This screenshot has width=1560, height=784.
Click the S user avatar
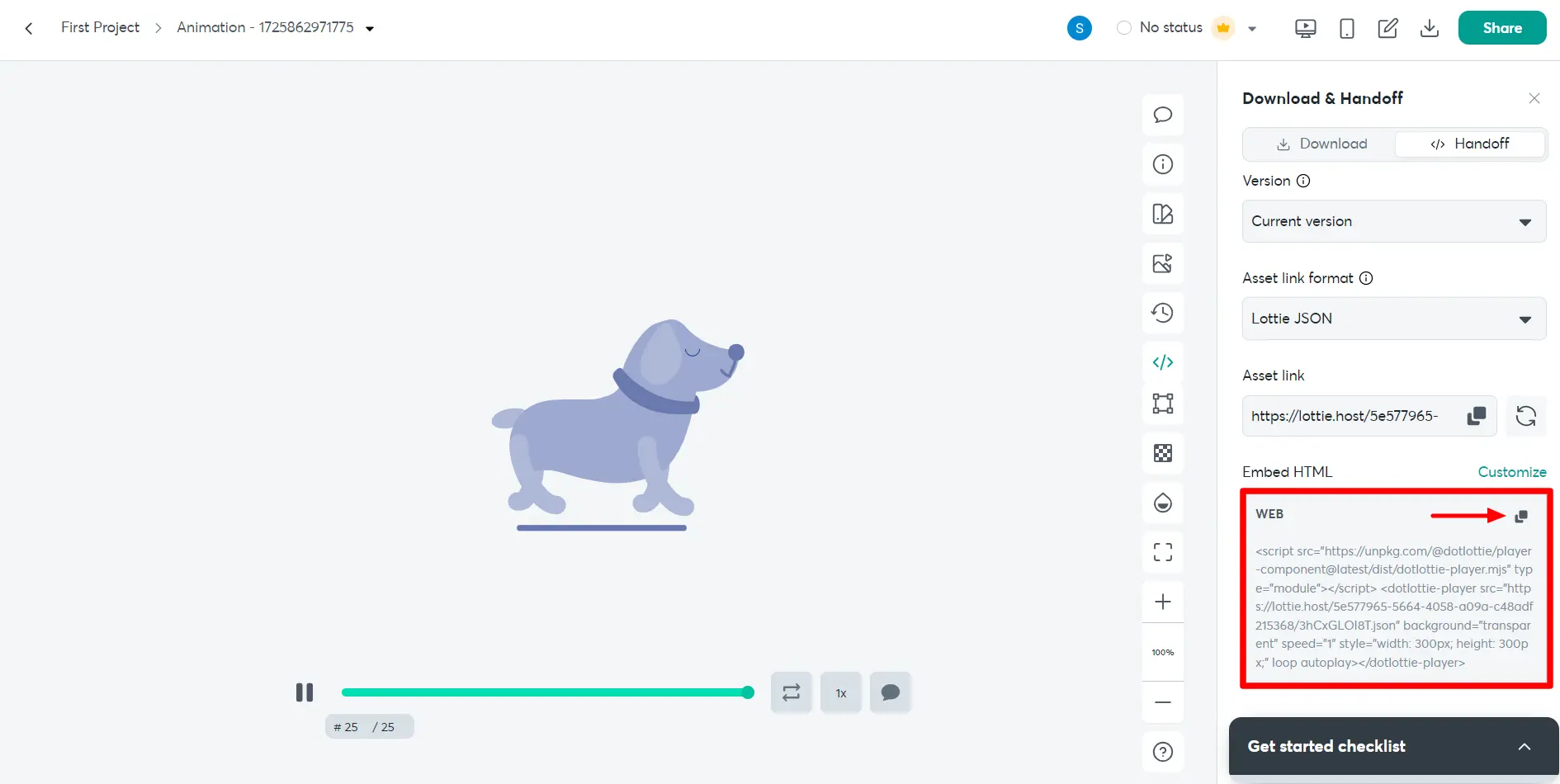[x=1079, y=28]
